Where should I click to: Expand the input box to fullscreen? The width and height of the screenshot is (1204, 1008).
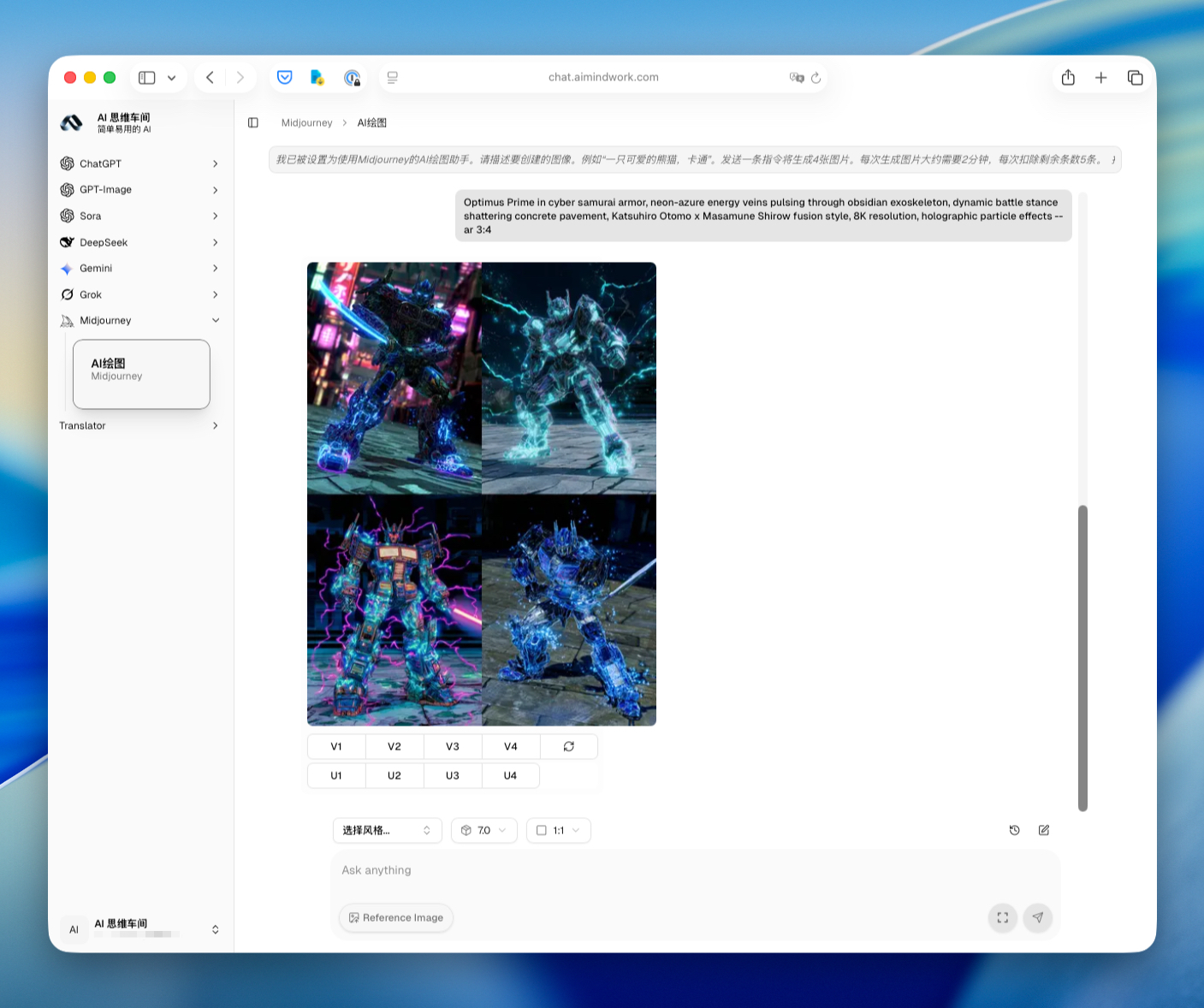pos(1003,917)
